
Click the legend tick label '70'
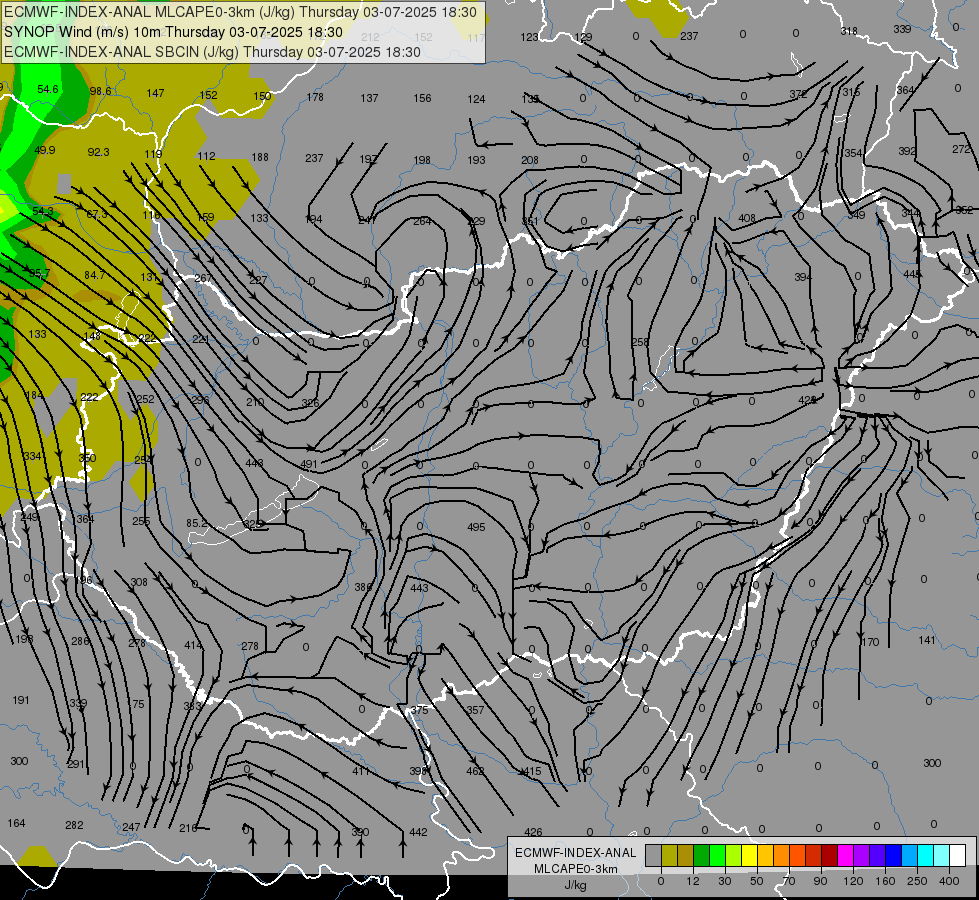[x=789, y=881]
